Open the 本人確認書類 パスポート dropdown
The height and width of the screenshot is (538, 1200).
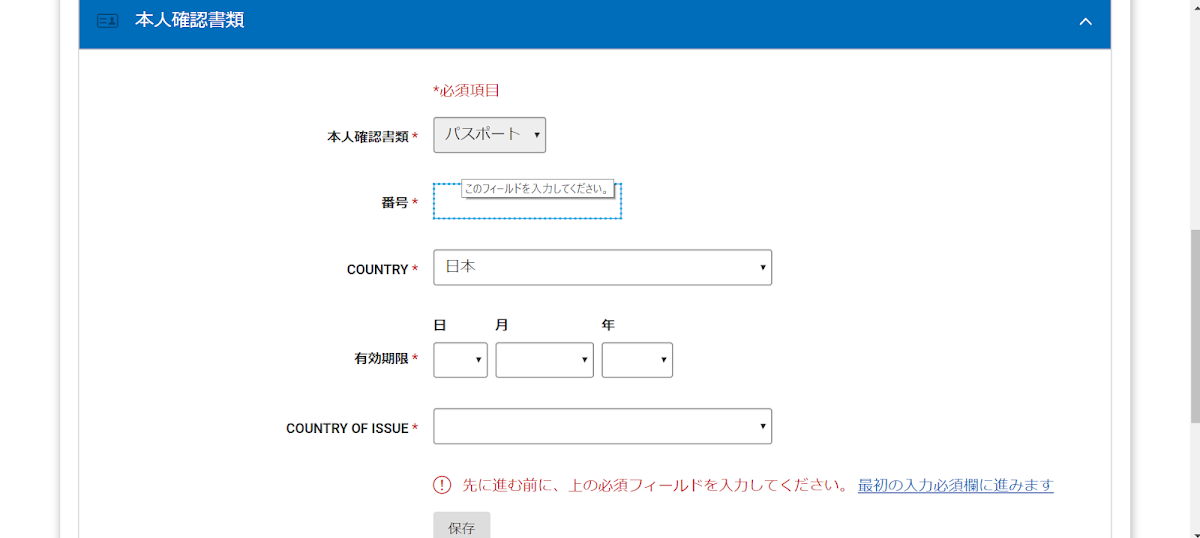point(489,135)
